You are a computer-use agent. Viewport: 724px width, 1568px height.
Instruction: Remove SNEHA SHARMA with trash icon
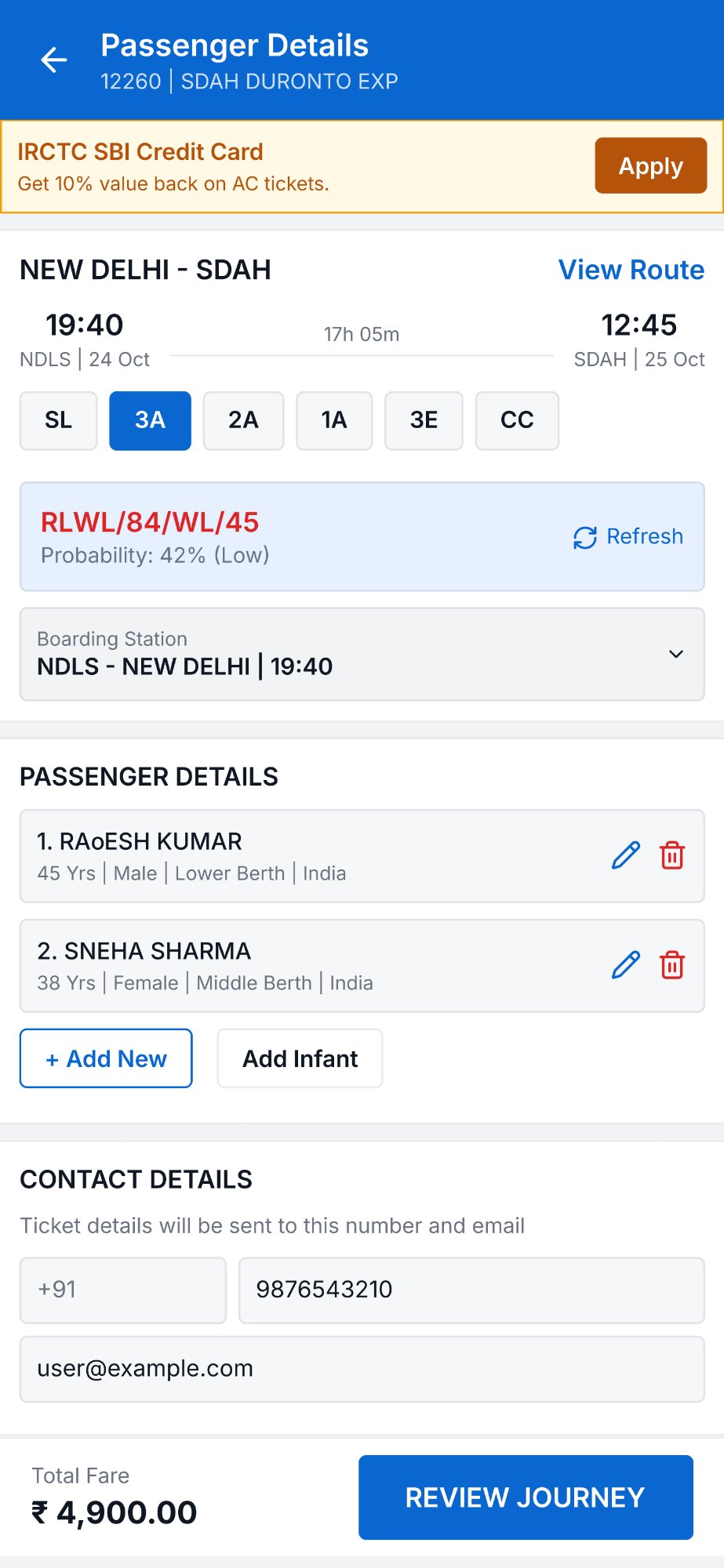pos(672,965)
